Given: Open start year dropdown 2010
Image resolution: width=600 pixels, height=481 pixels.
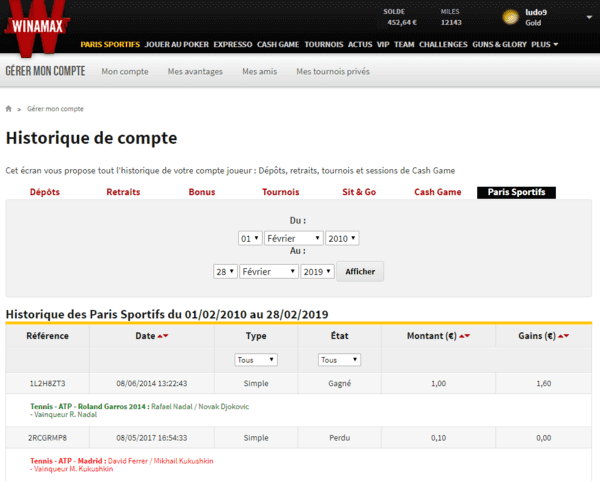Looking at the screenshot, I should click(x=342, y=238).
